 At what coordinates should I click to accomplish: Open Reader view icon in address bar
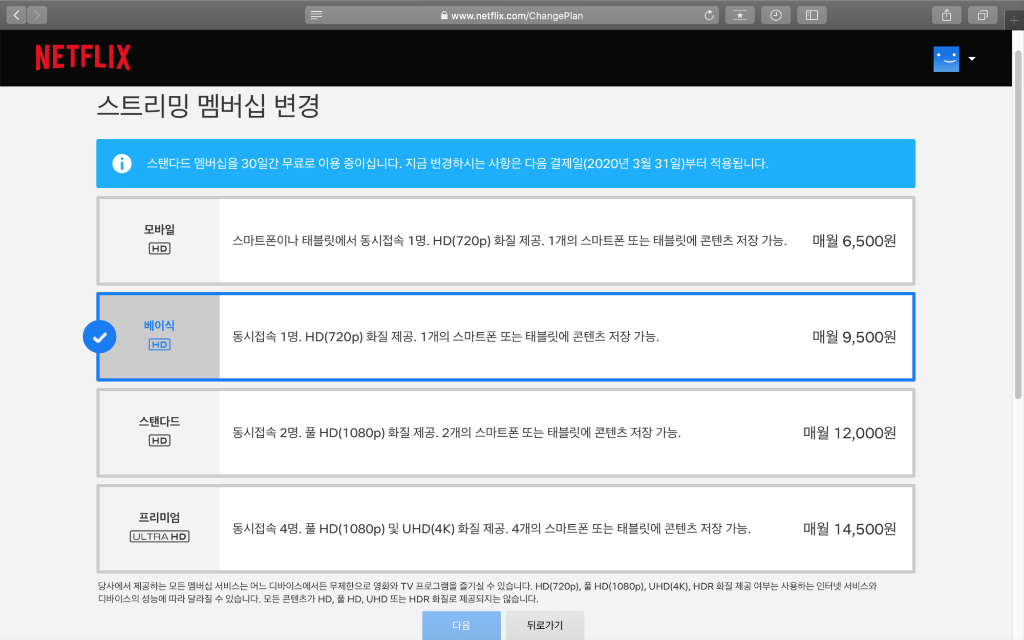point(316,15)
